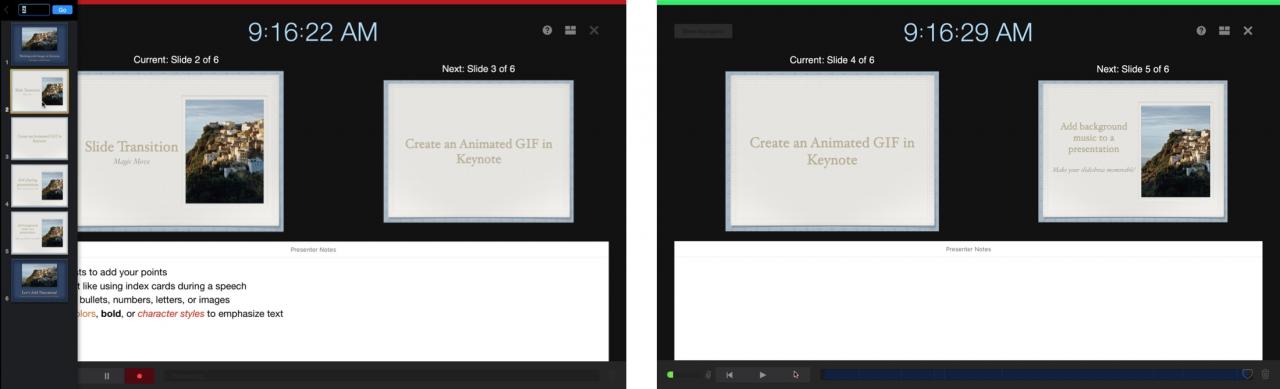Screen dimensions: 1280x389
Task: Close the right recording window via X
Action: 1248,31
